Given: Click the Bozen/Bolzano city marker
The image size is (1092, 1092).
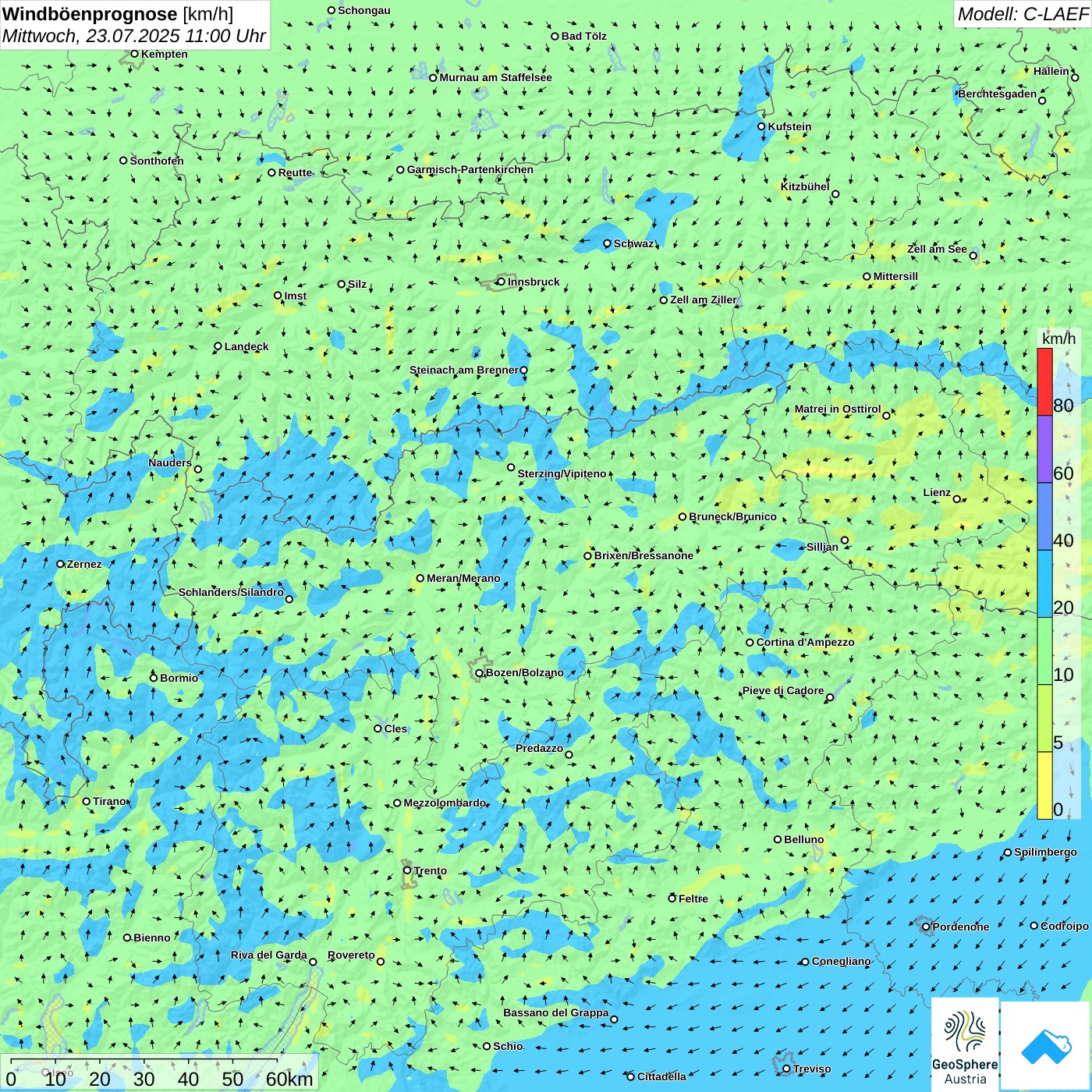Looking at the screenshot, I should click(x=479, y=672).
